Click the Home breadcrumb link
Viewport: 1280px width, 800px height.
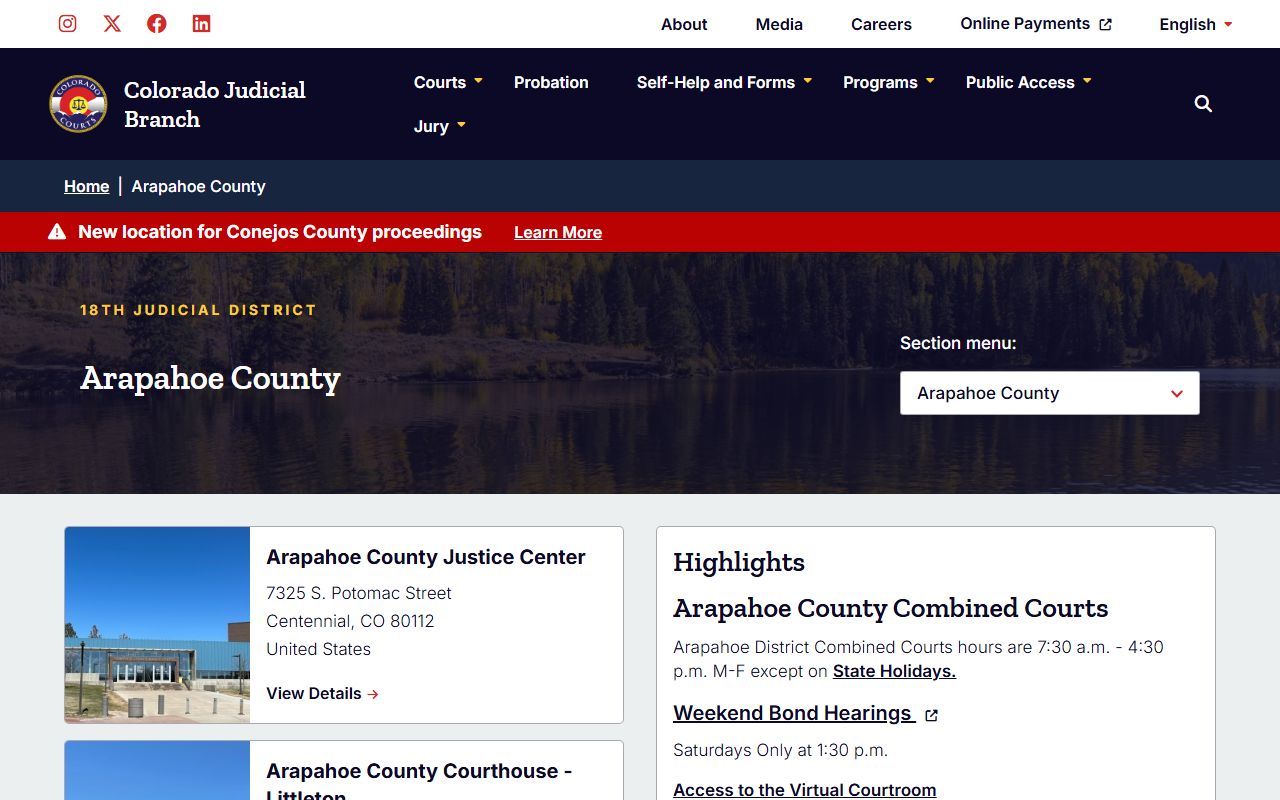point(87,186)
